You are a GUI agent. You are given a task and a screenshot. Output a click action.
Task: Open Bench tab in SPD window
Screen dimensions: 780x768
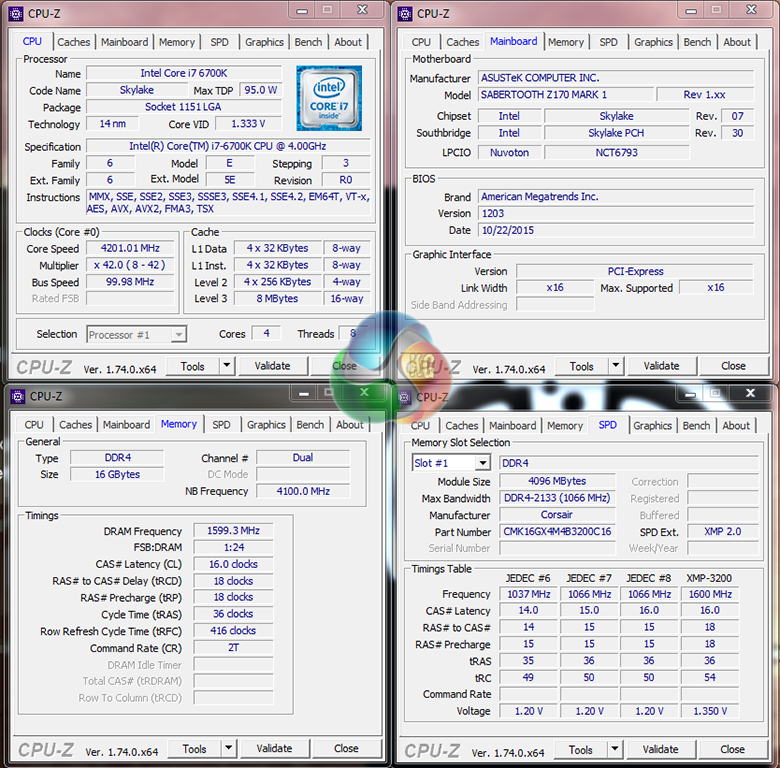(696, 426)
